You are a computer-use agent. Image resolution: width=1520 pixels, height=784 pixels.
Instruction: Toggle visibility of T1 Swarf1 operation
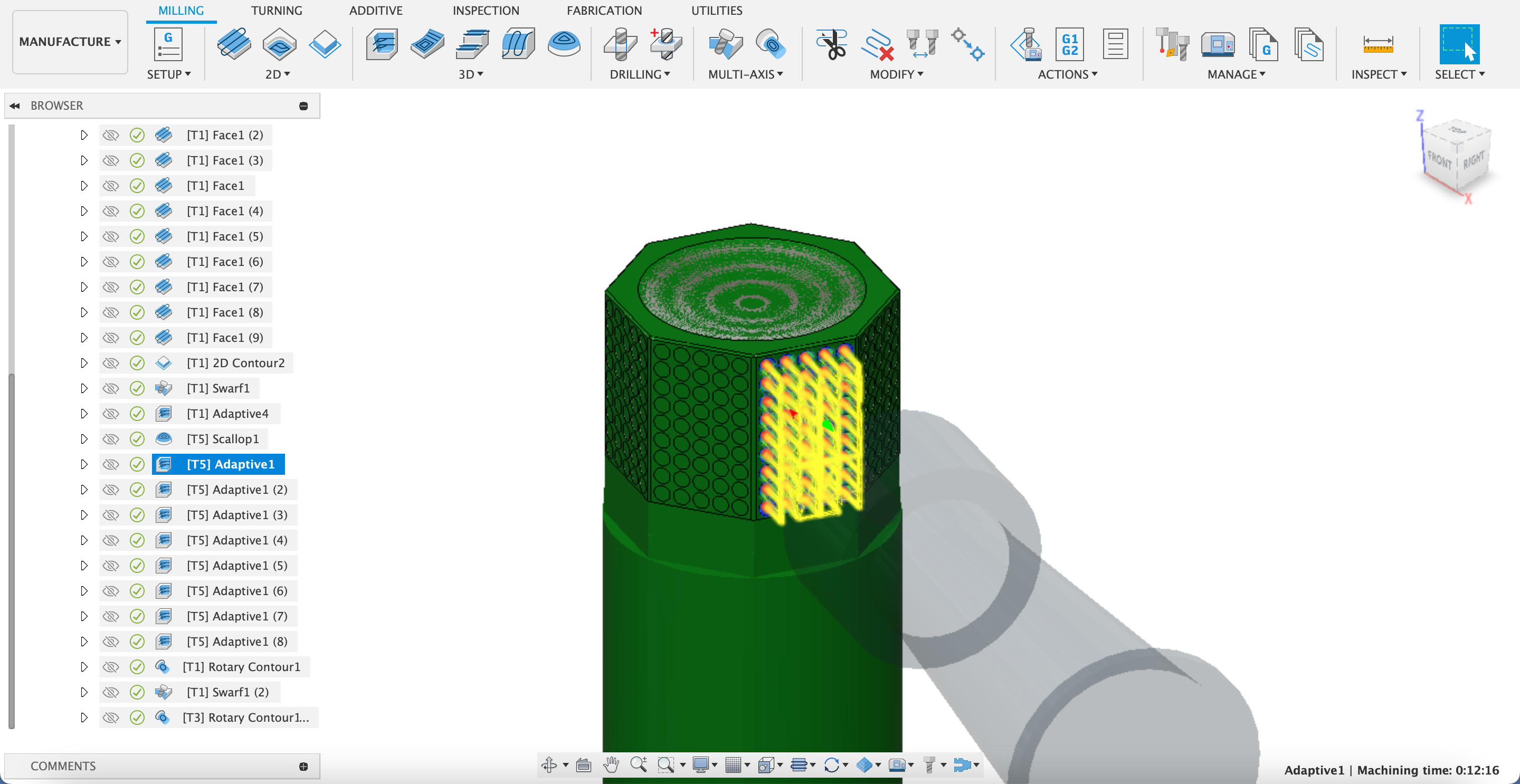111,388
